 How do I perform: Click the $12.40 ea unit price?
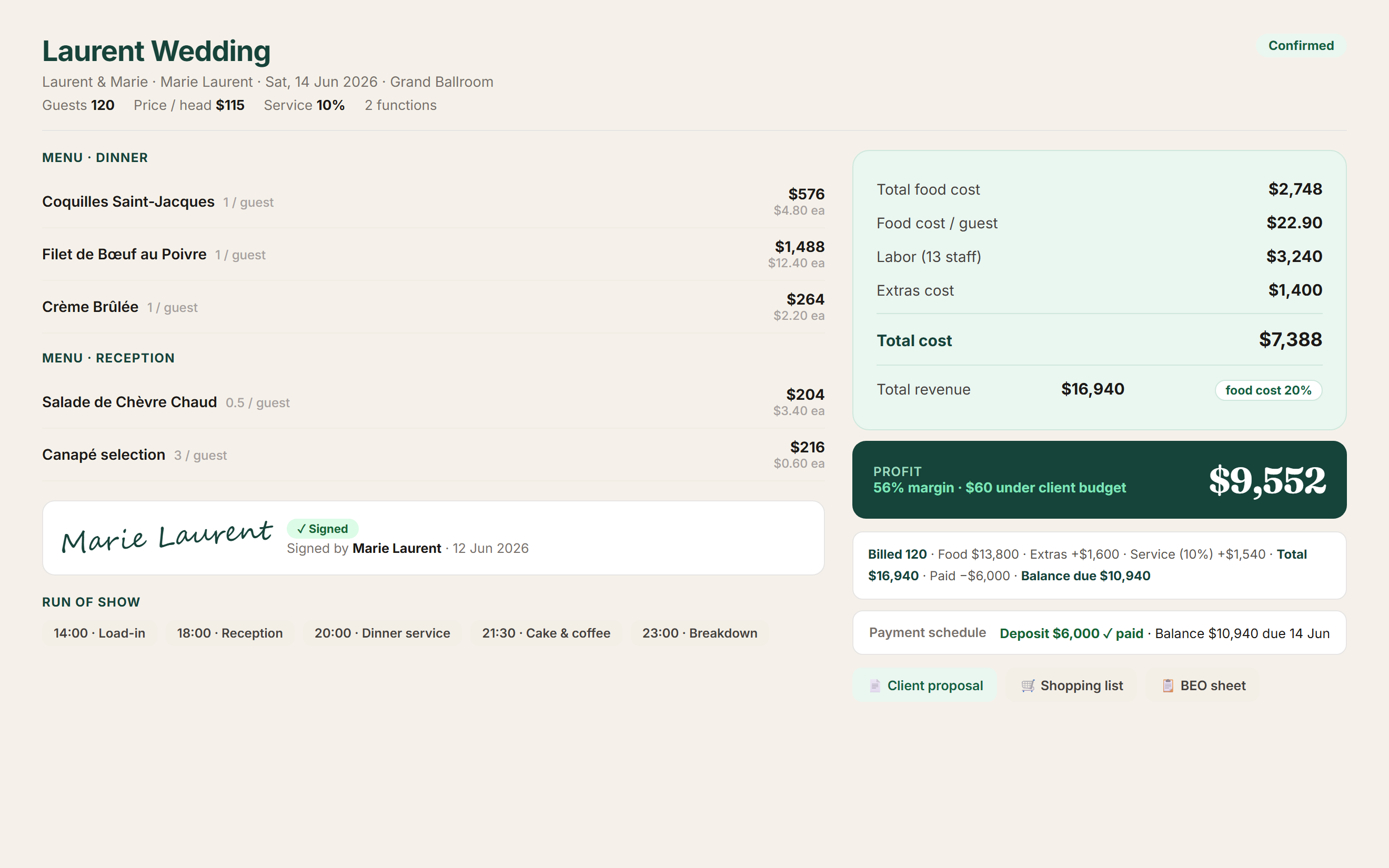(x=796, y=263)
